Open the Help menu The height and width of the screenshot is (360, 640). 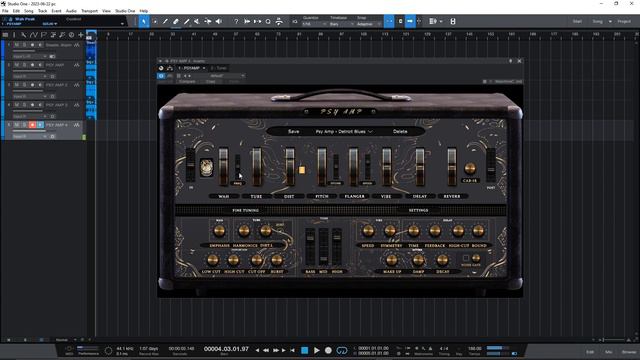[x=144, y=11]
